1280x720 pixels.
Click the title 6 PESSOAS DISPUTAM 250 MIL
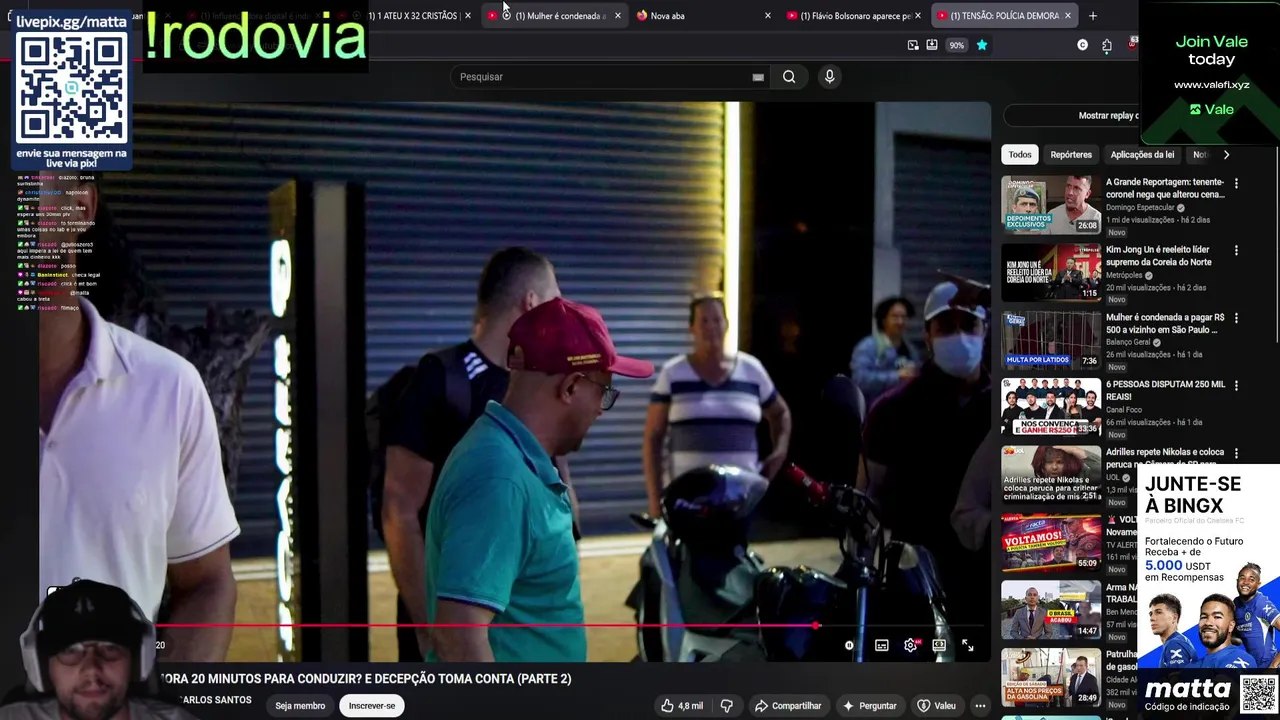click(1165, 390)
